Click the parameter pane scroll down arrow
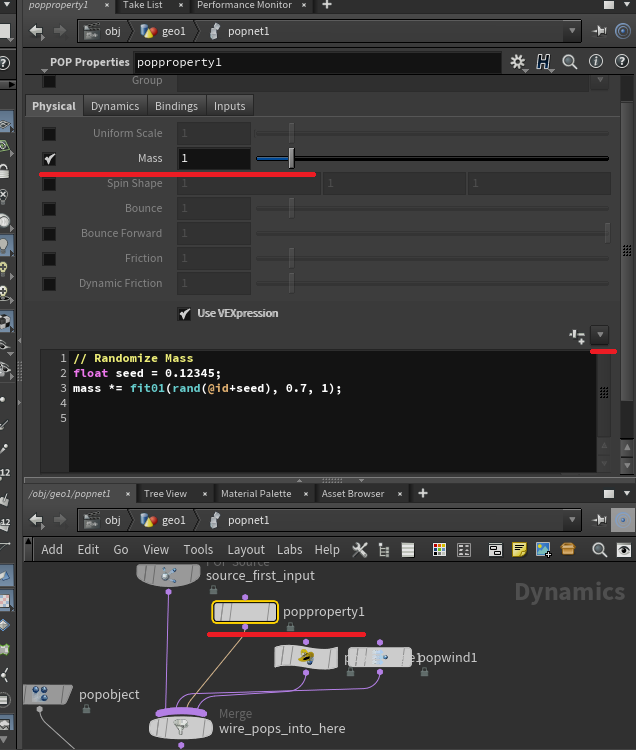 tap(627, 465)
